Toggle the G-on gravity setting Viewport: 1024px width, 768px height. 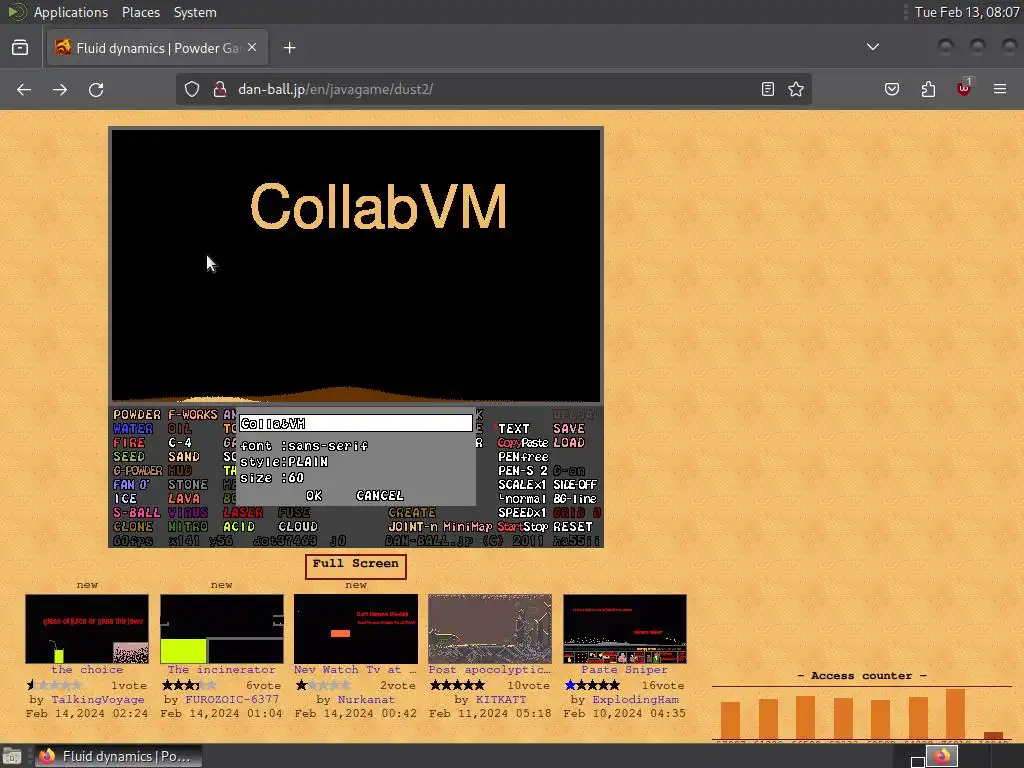569,471
